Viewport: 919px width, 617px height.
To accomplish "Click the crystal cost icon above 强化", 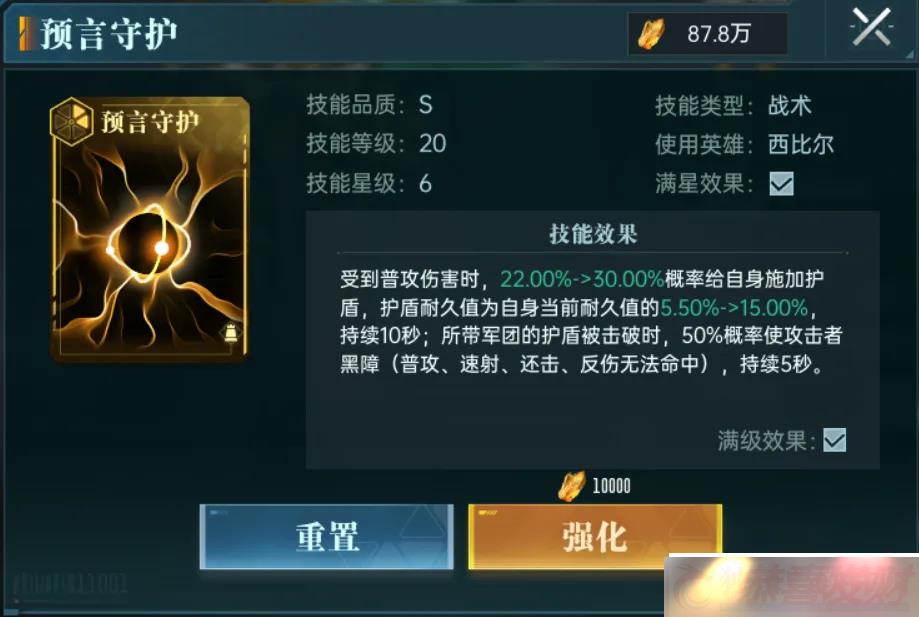I will [x=571, y=486].
